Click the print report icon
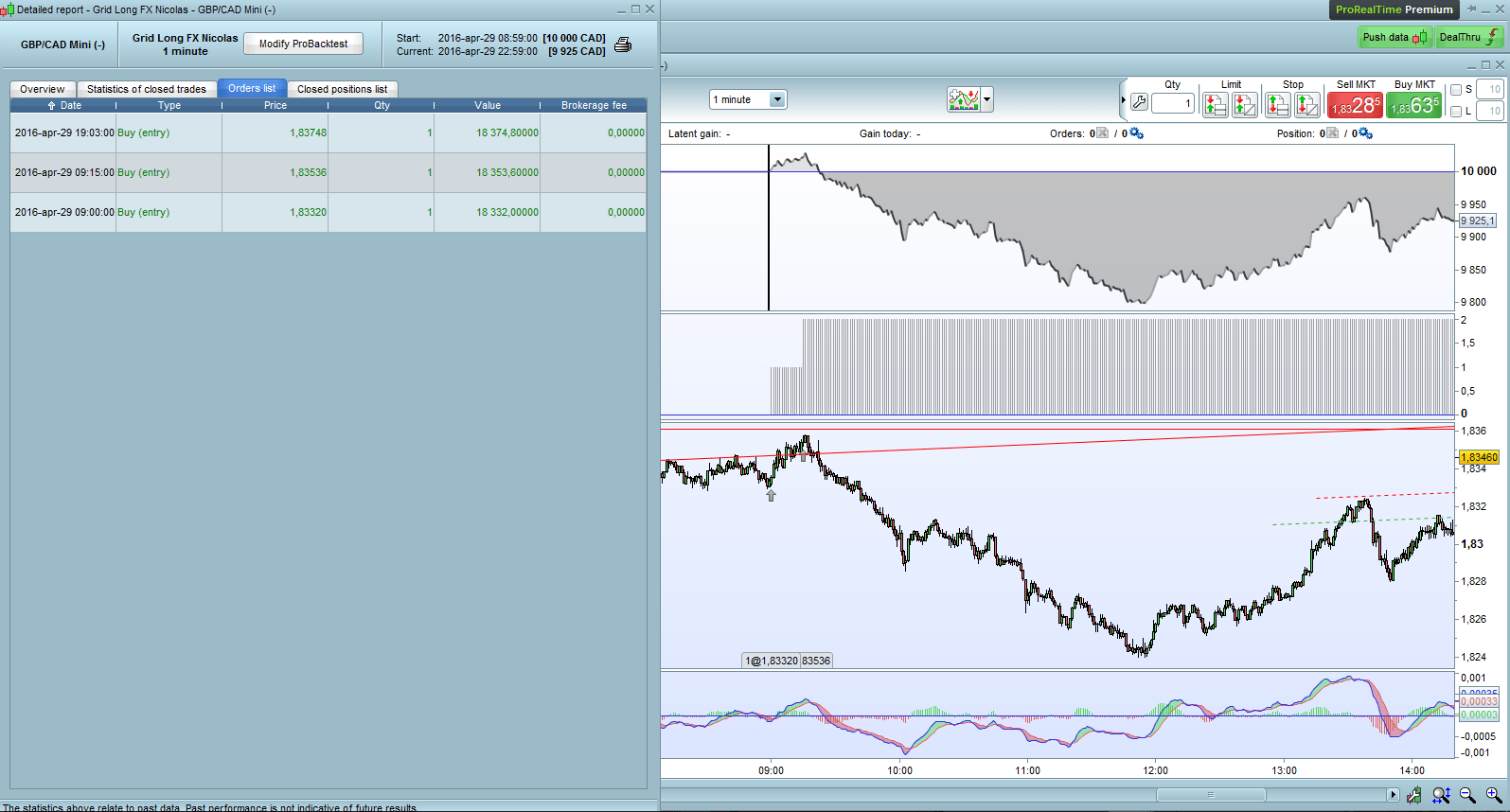The image size is (1510, 812). point(623,44)
